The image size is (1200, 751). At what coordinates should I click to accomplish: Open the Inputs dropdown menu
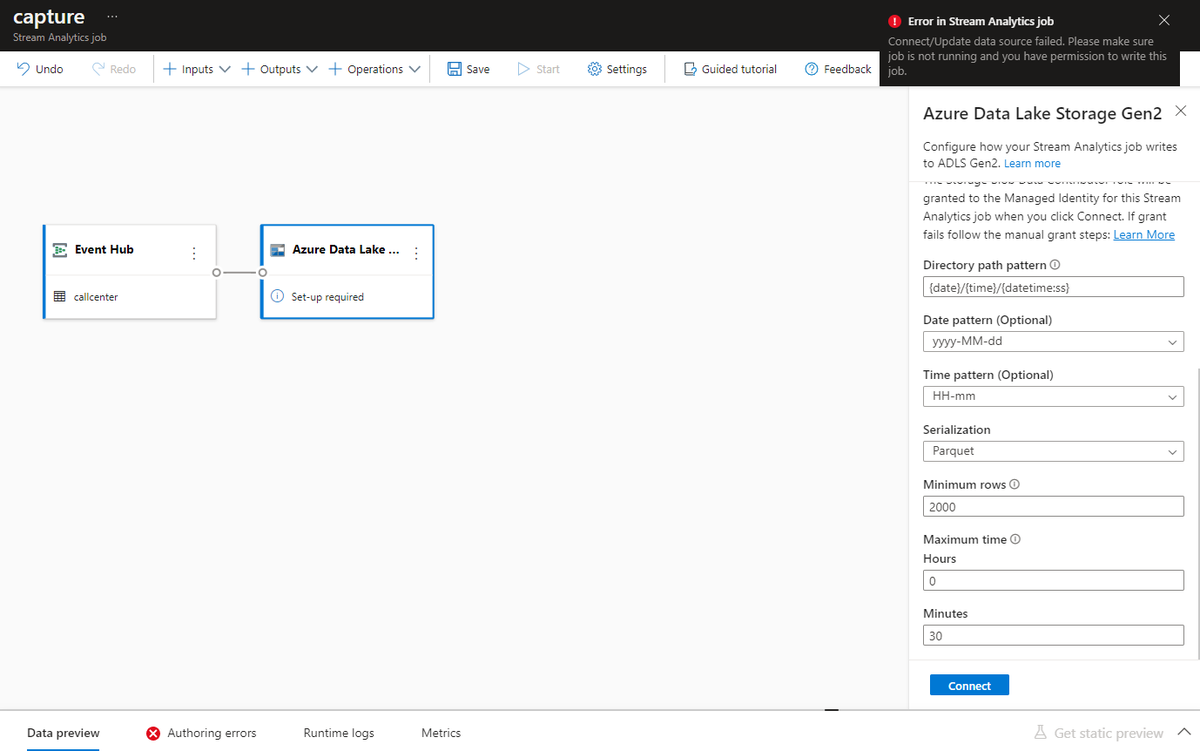[x=196, y=69]
